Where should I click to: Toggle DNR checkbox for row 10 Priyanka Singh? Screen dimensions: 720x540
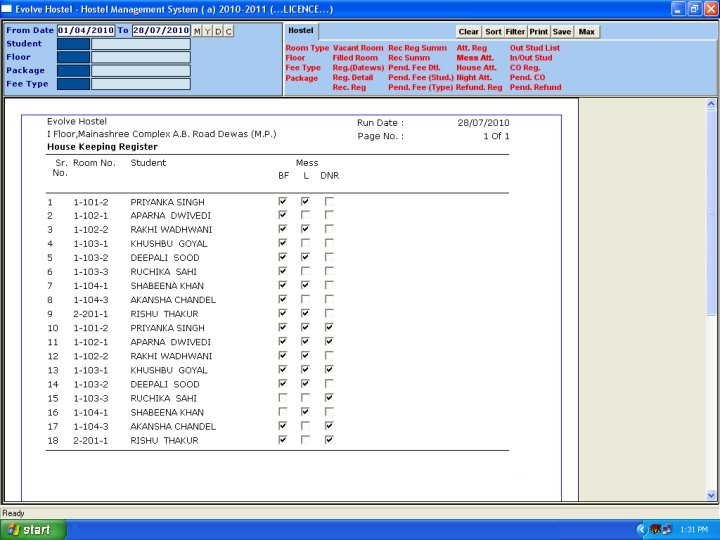point(329,327)
